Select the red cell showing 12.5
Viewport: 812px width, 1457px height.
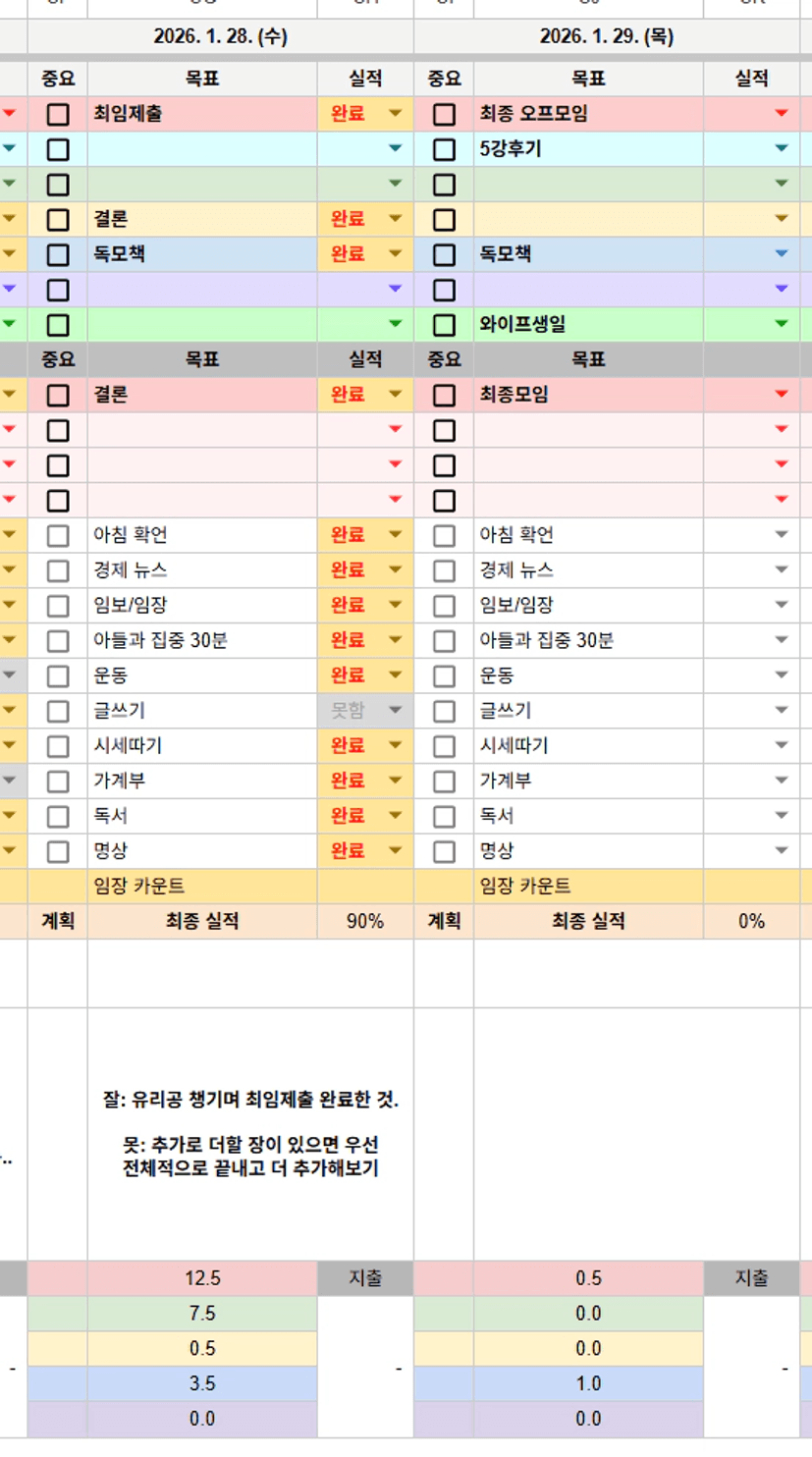click(x=202, y=1278)
